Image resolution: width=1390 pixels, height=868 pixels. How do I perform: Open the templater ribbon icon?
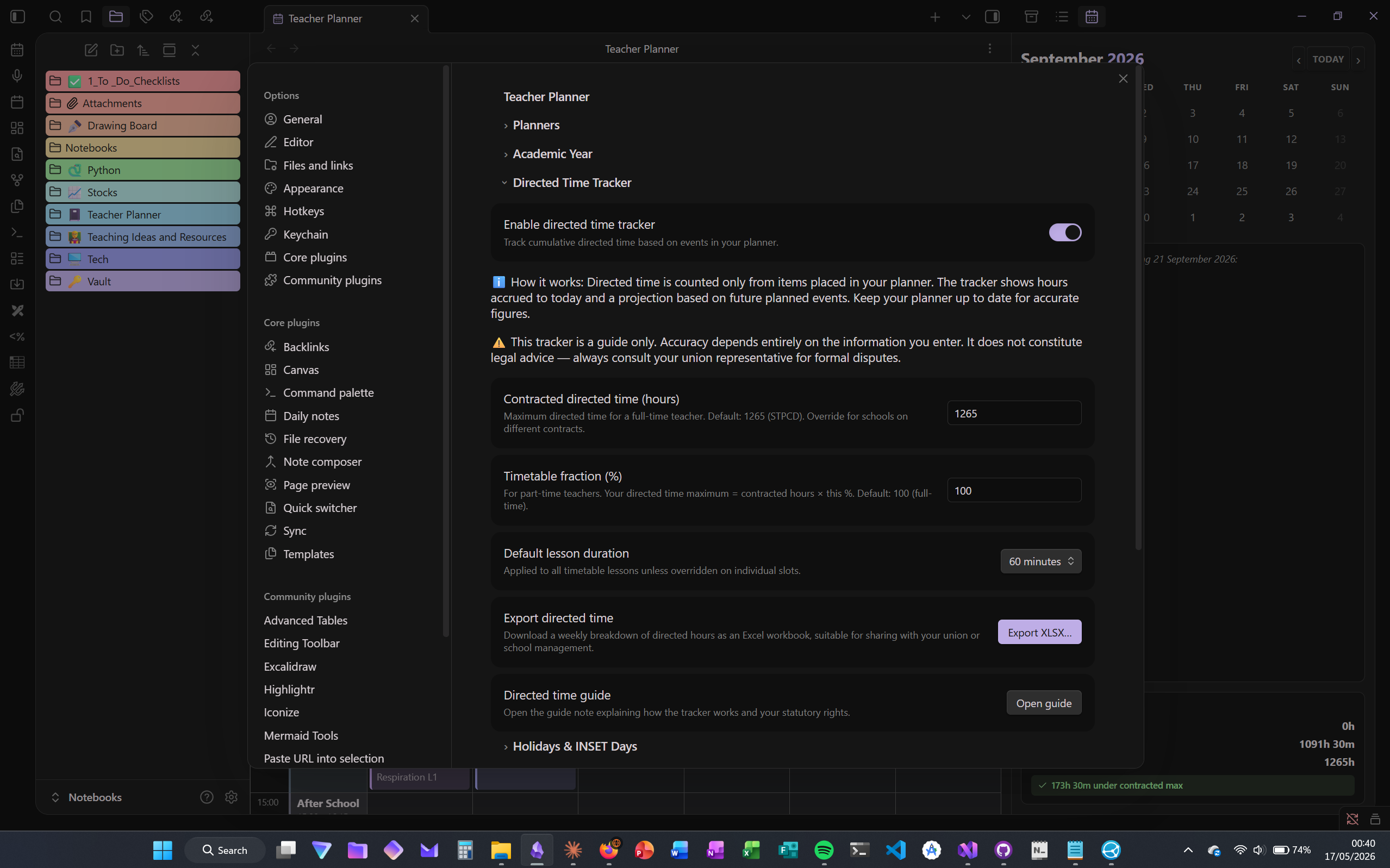[17, 336]
